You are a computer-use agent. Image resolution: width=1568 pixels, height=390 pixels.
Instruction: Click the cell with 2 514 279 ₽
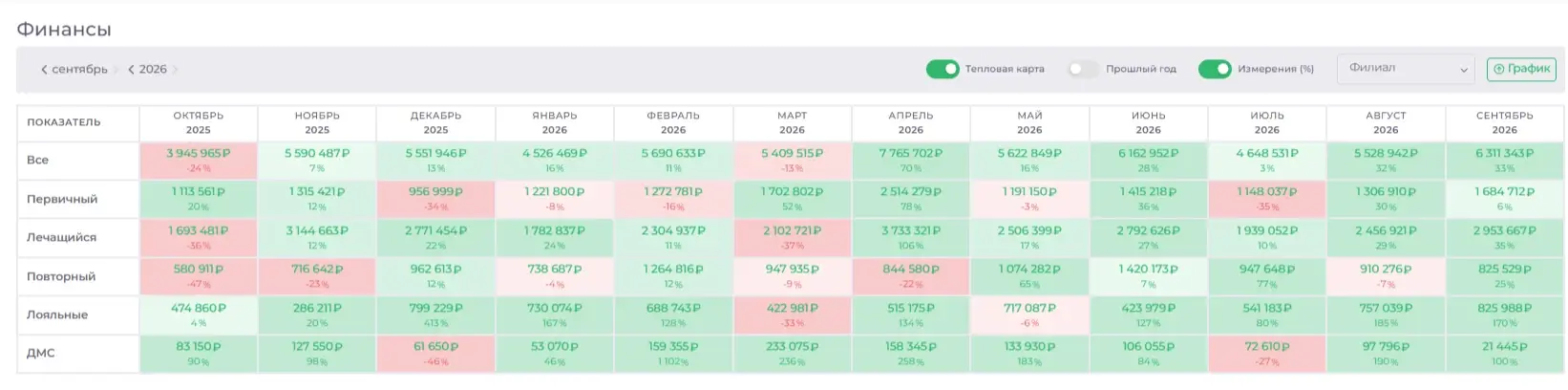click(911, 199)
